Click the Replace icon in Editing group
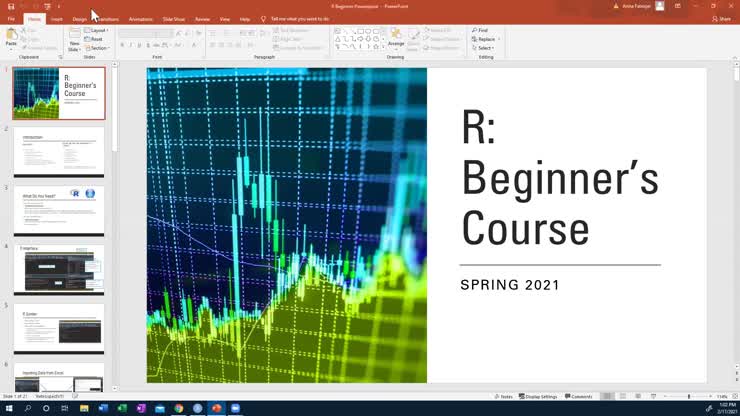Viewport: 740px width, 416px height. click(x=475, y=39)
